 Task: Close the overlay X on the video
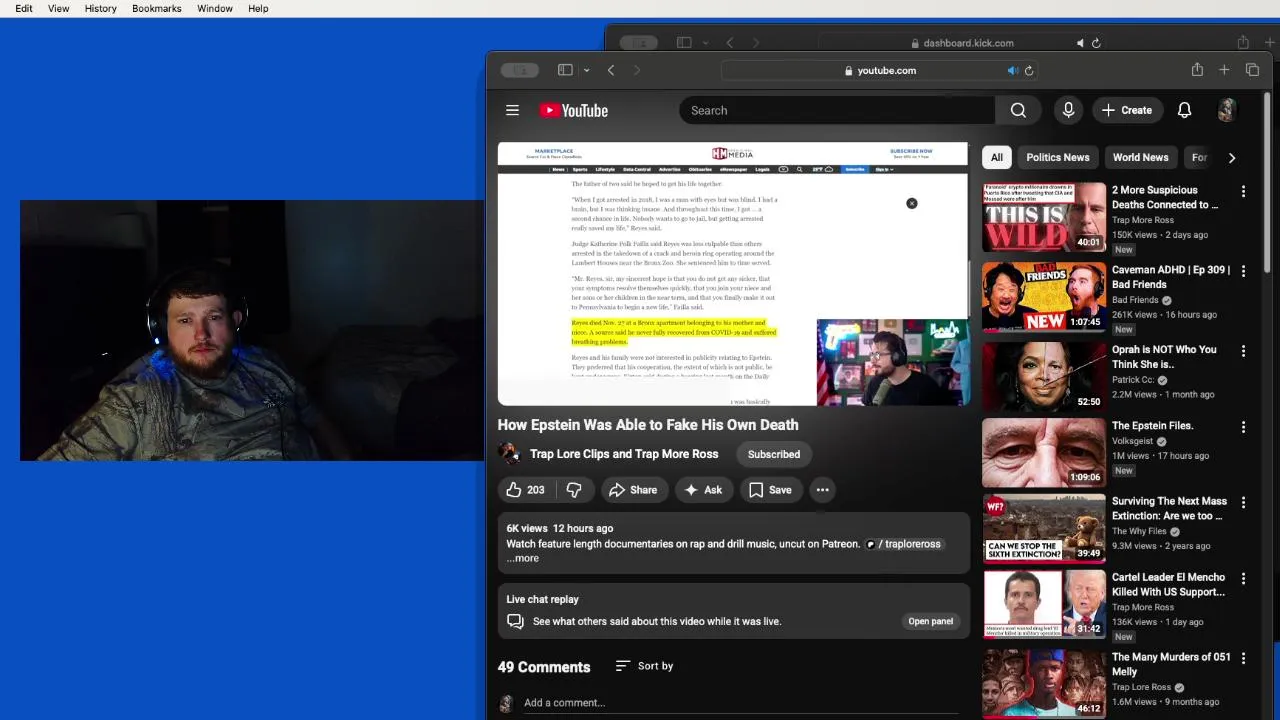tap(912, 203)
